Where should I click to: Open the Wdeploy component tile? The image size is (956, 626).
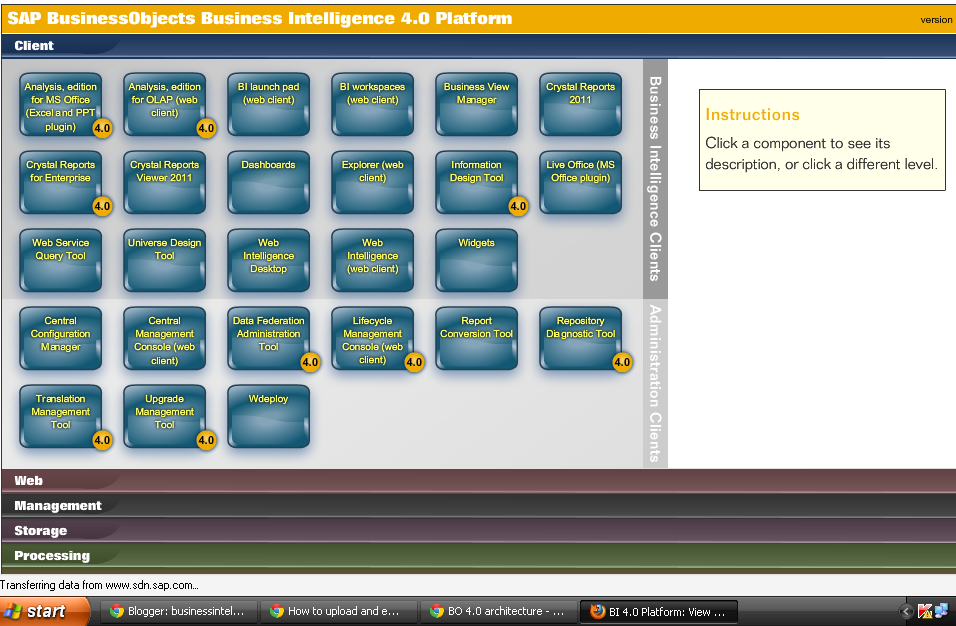268,416
